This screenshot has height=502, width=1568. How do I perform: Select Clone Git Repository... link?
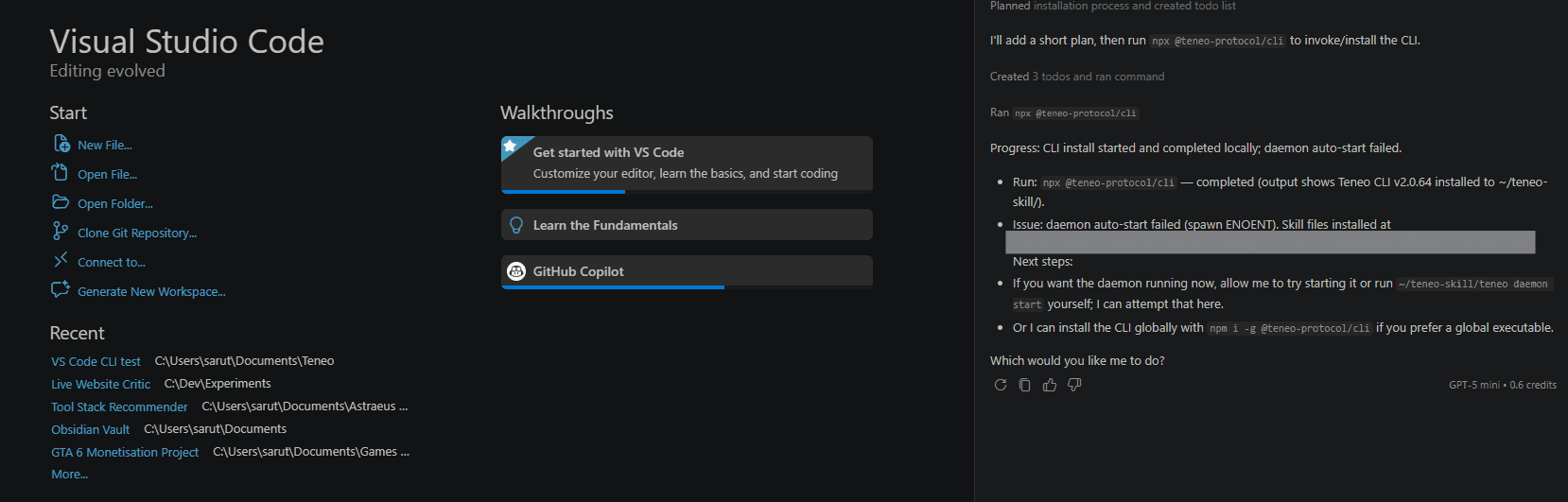point(137,233)
